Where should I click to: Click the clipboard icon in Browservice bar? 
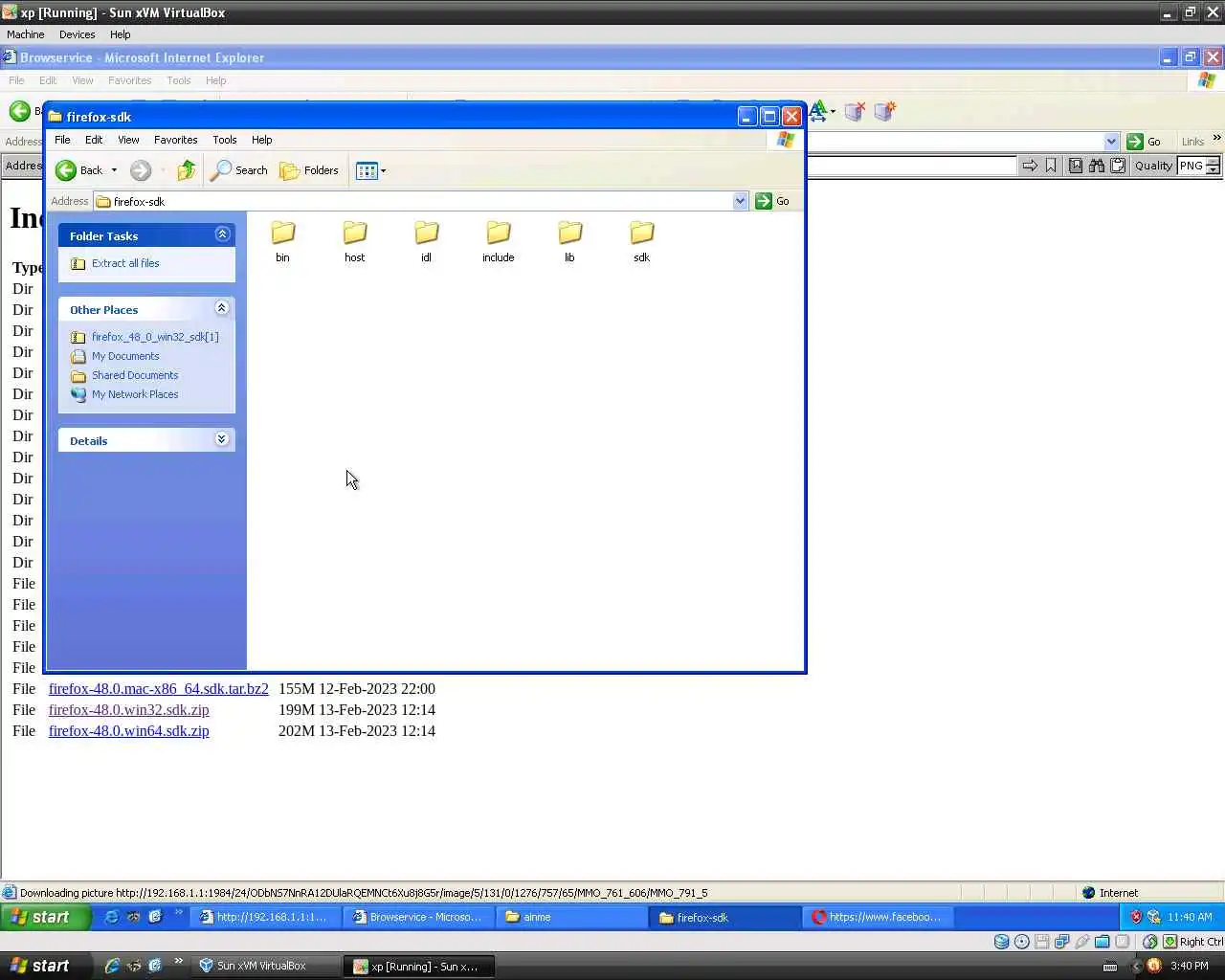coord(1117,166)
